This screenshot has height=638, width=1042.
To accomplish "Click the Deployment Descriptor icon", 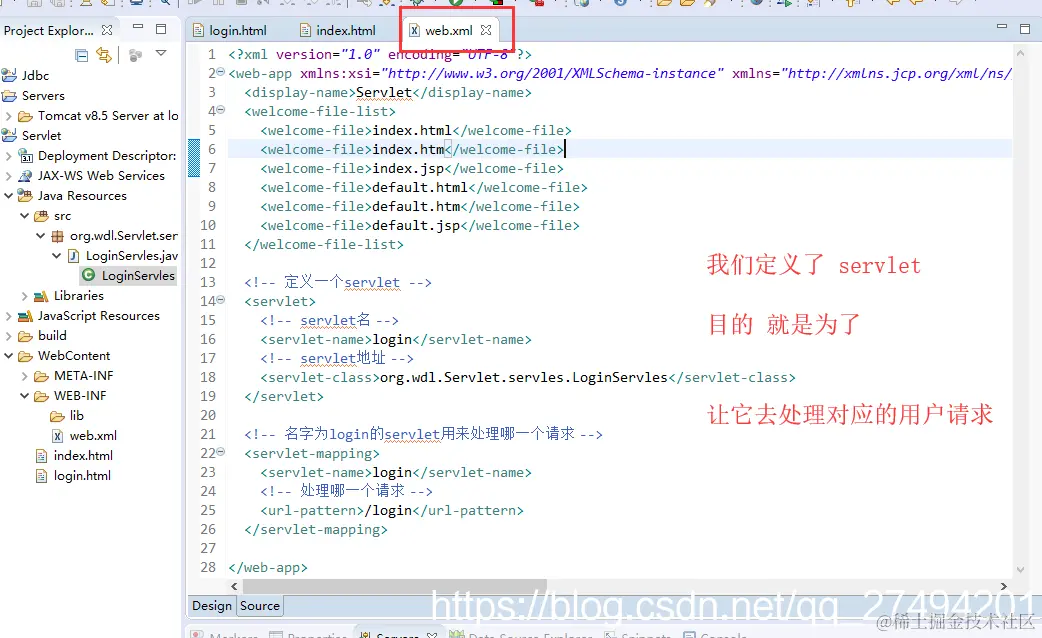I will pyautogui.click(x=25, y=156).
